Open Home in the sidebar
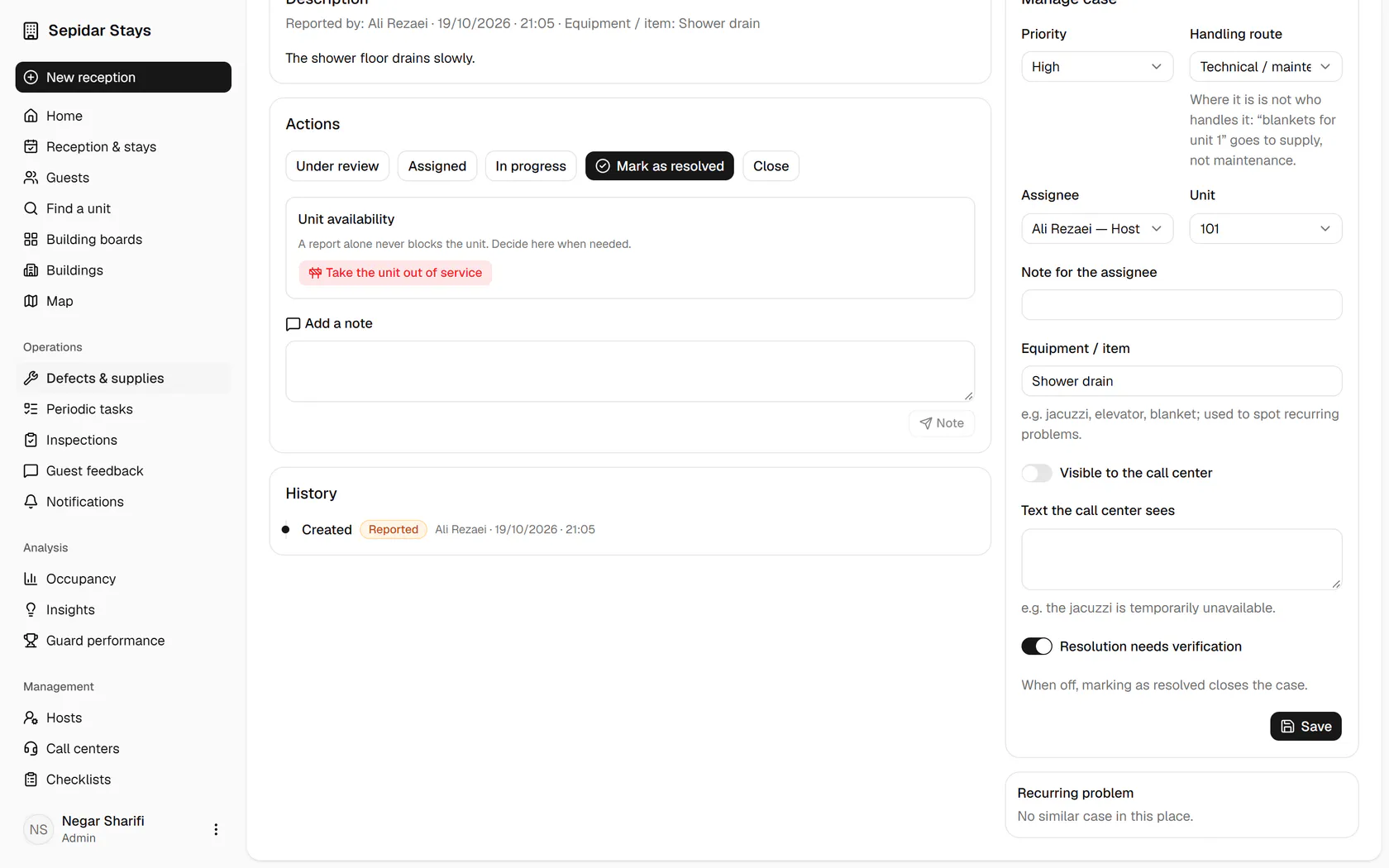Screen dimensions: 1389x868 click(123, 116)
